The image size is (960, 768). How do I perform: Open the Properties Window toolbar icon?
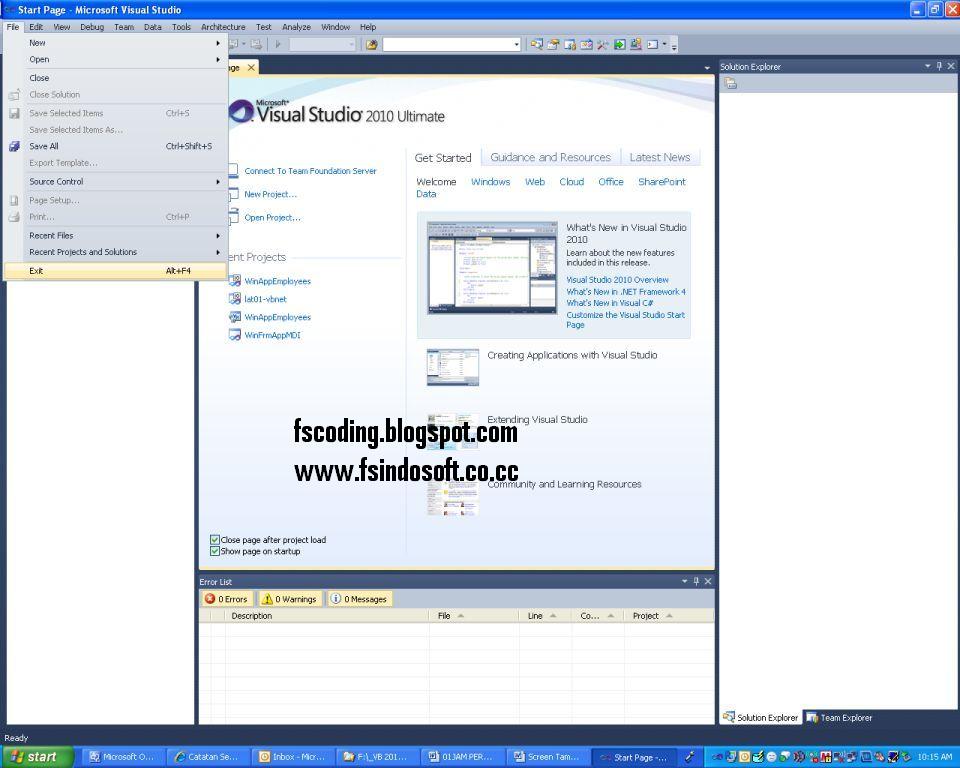pos(569,44)
